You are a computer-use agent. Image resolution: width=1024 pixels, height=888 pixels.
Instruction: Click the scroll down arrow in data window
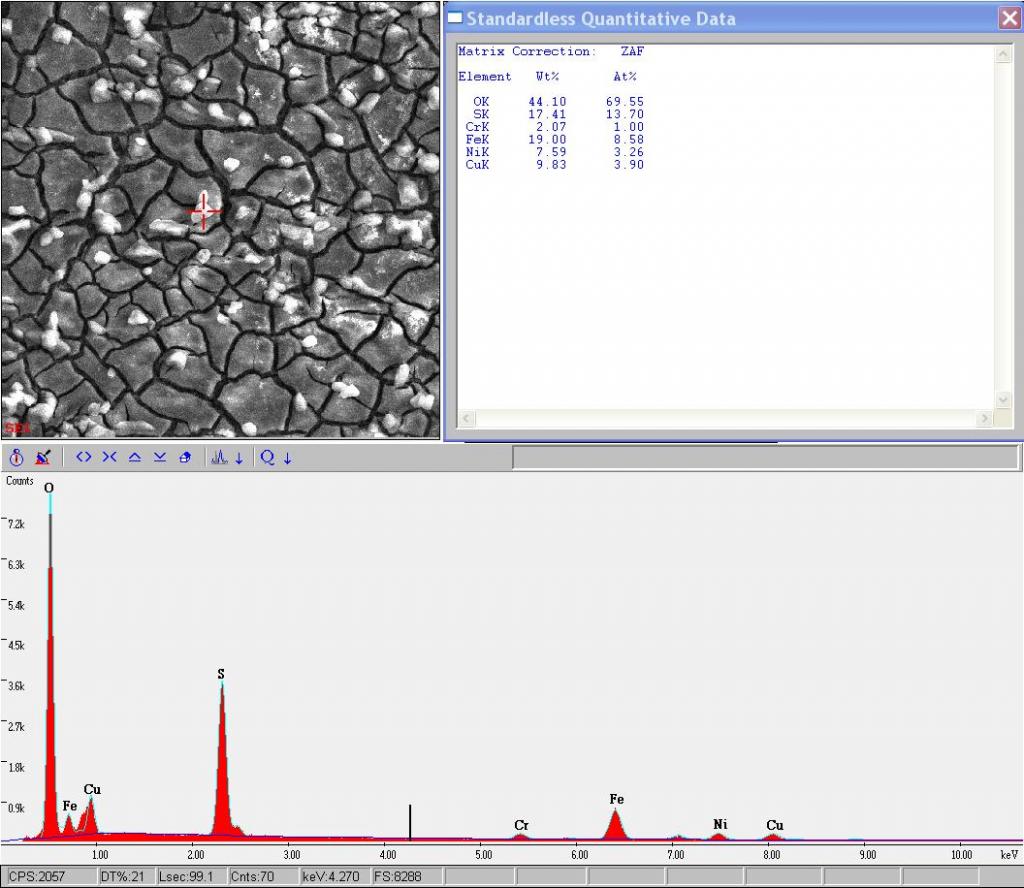[1005, 398]
